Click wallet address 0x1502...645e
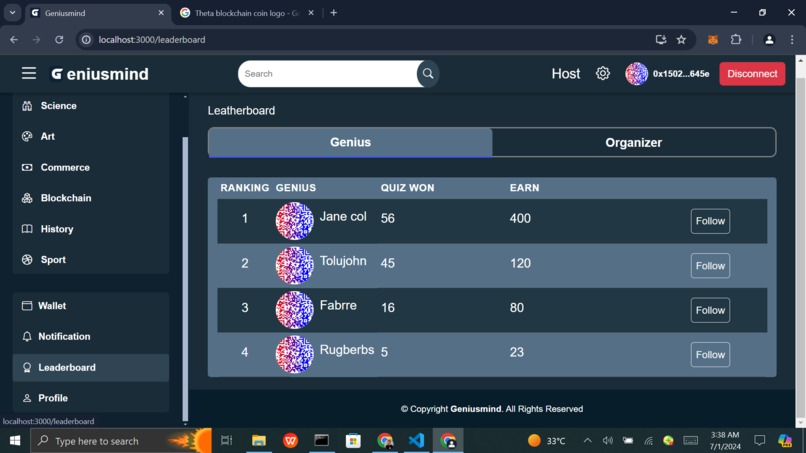 (x=681, y=74)
